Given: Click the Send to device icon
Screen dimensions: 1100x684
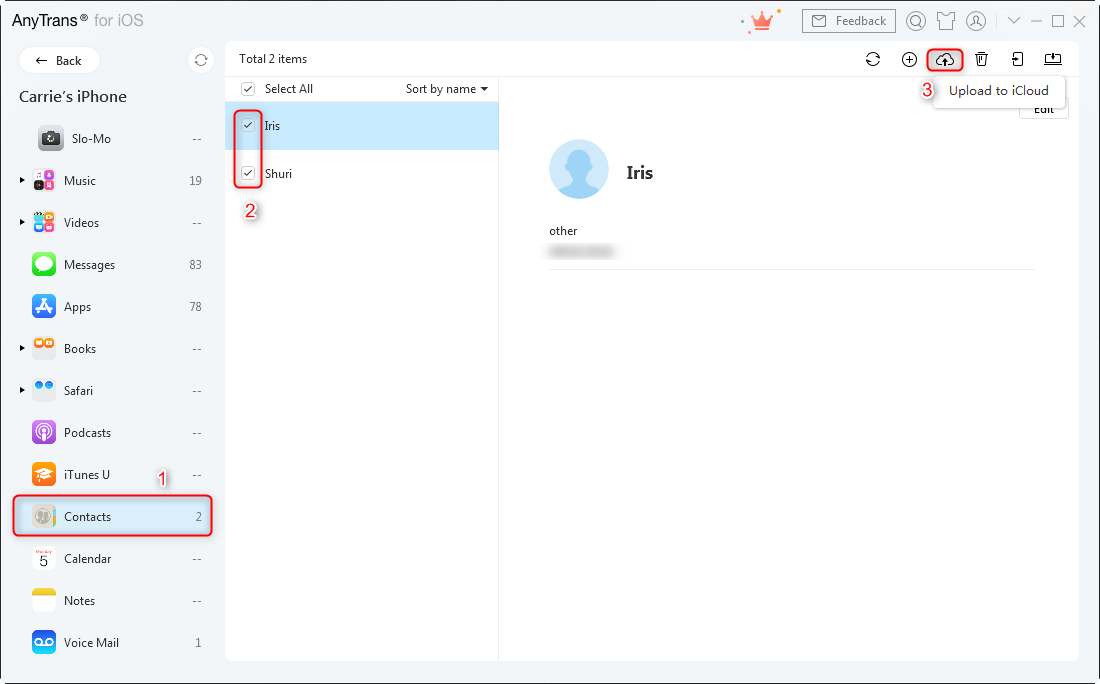Looking at the screenshot, I should (x=1017, y=60).
